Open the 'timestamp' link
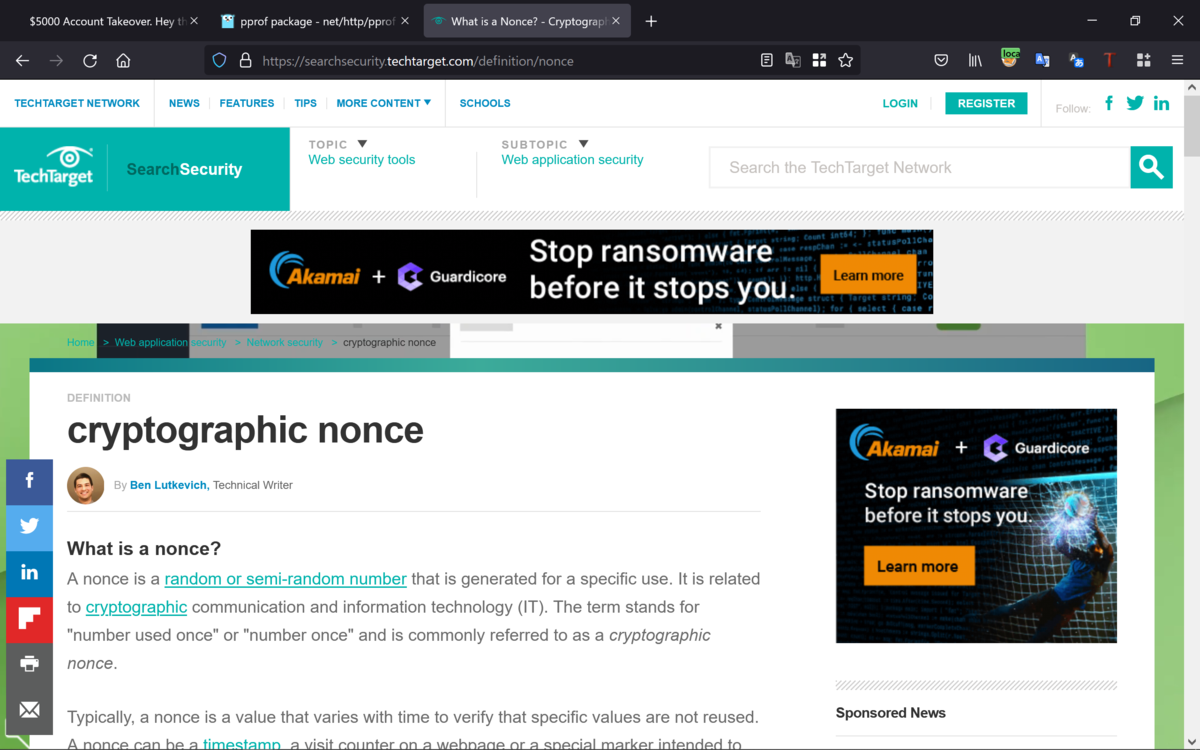1200x750 pixels. click(242, 742)
